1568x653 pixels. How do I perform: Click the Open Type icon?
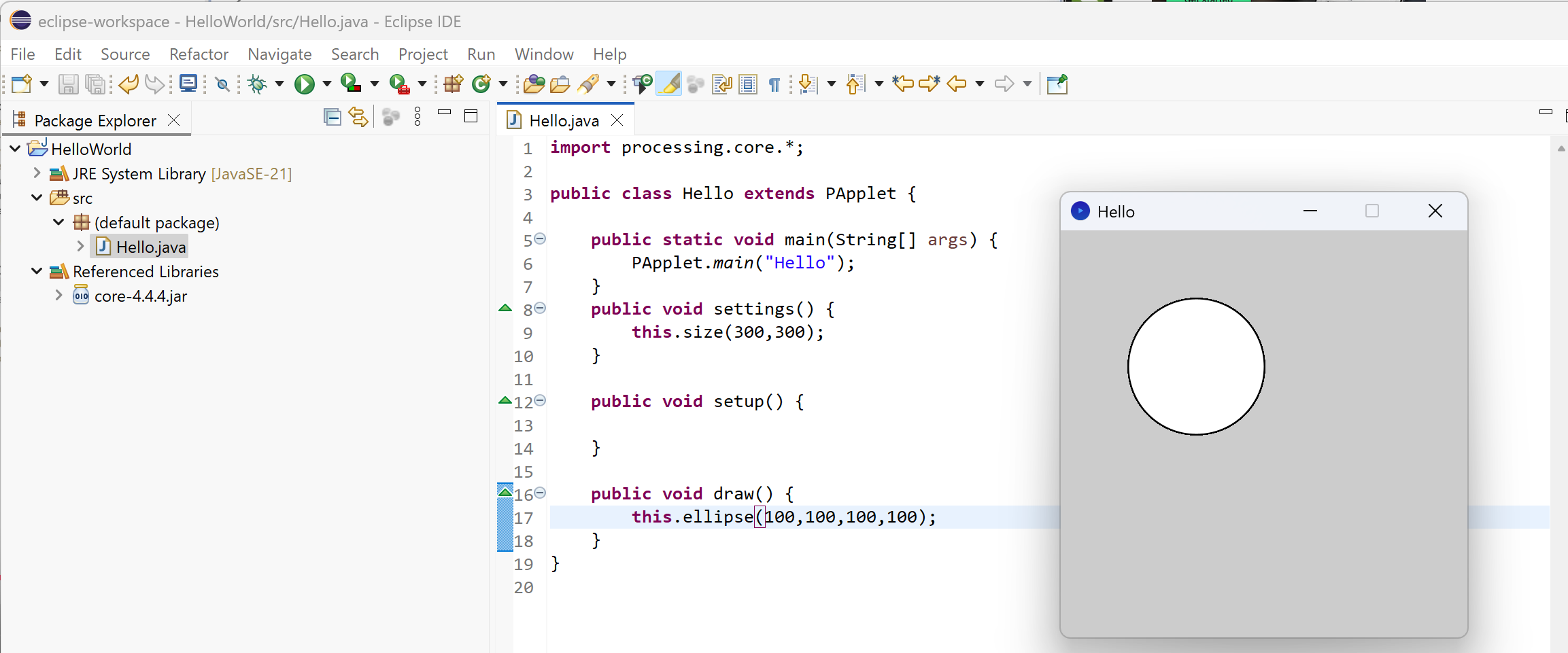tap(534, 84)
